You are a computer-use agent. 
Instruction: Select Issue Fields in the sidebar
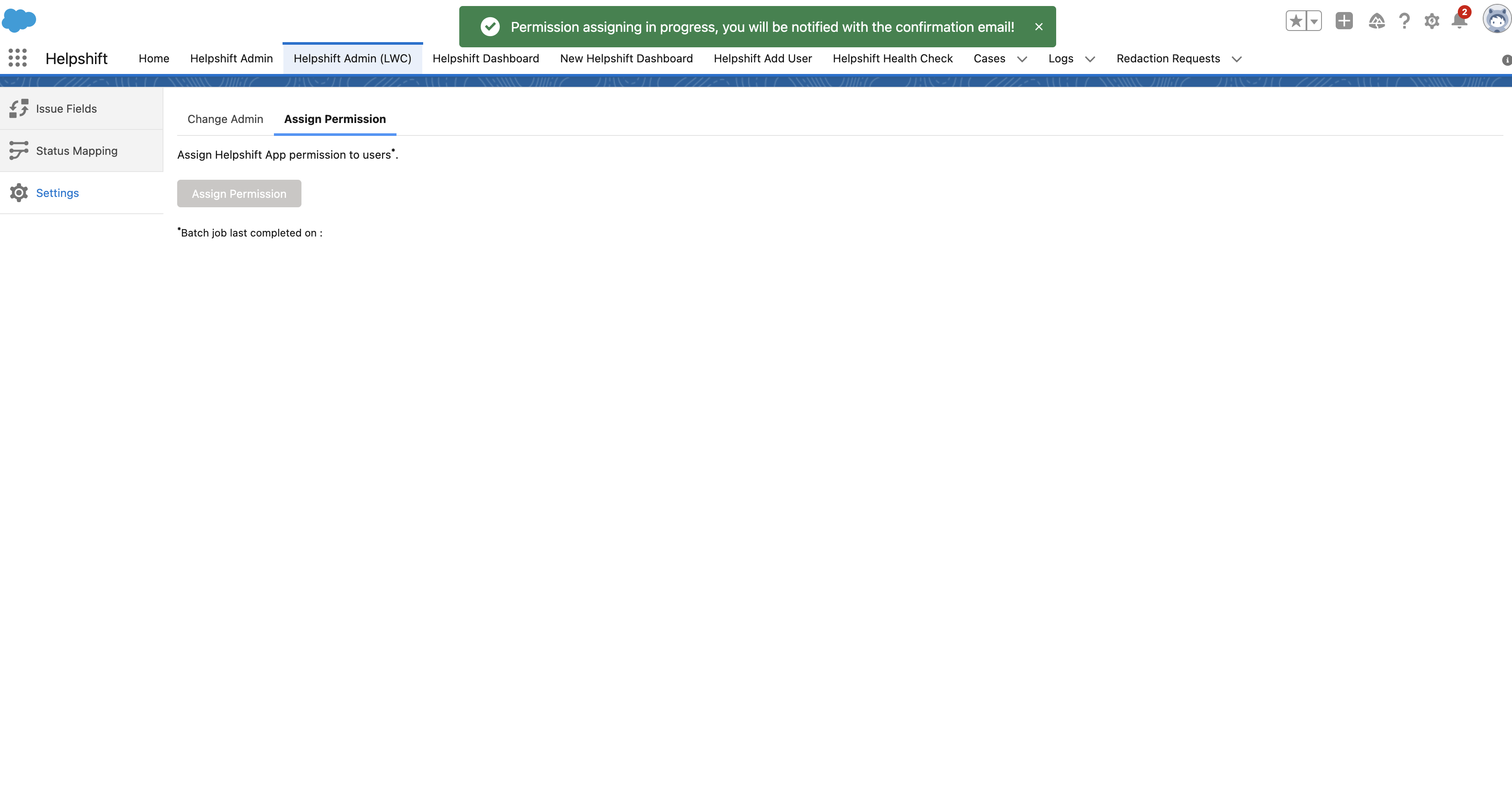tap(66, 108)
